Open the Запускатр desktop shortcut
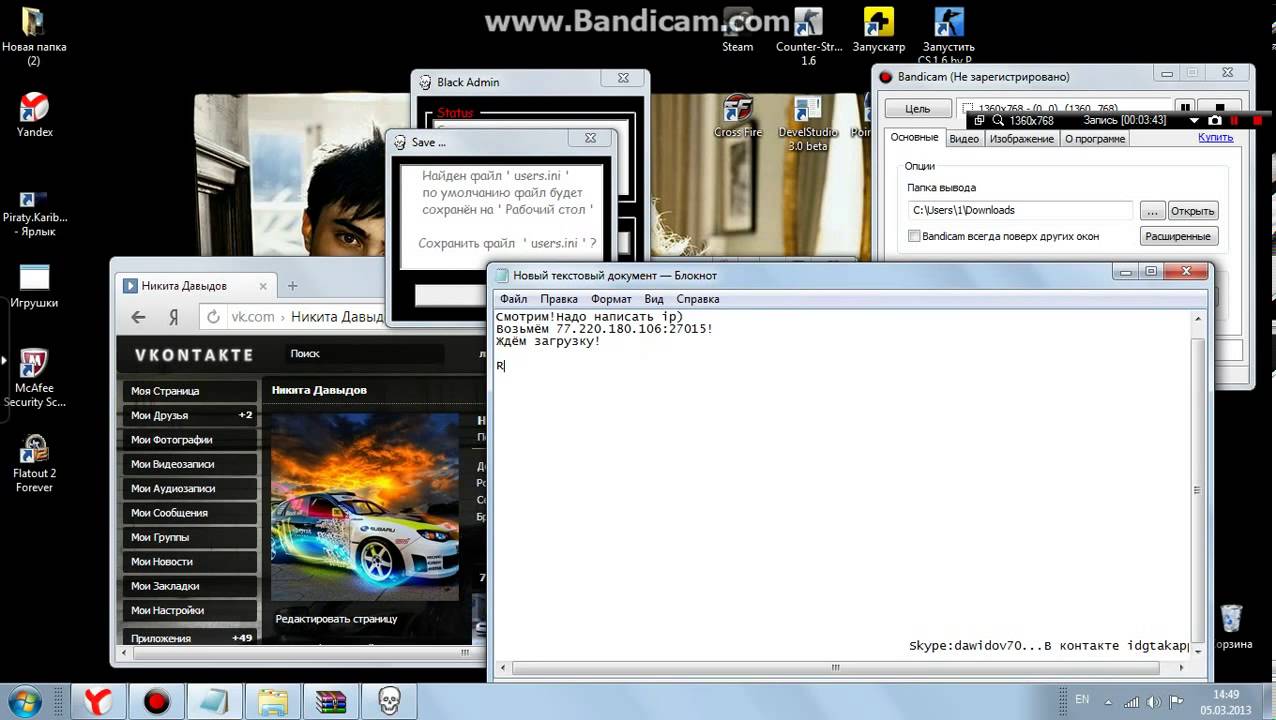 tap(878, 30)
